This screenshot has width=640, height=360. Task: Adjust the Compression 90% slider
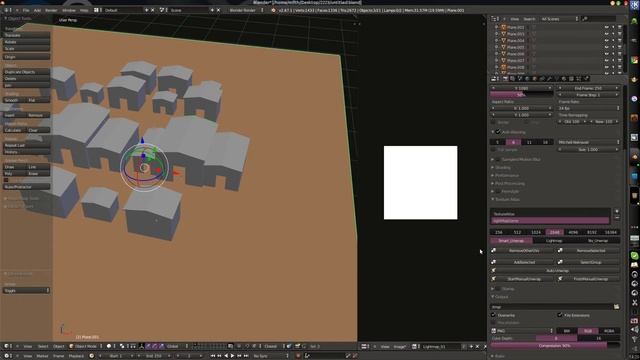pos(554,345)
